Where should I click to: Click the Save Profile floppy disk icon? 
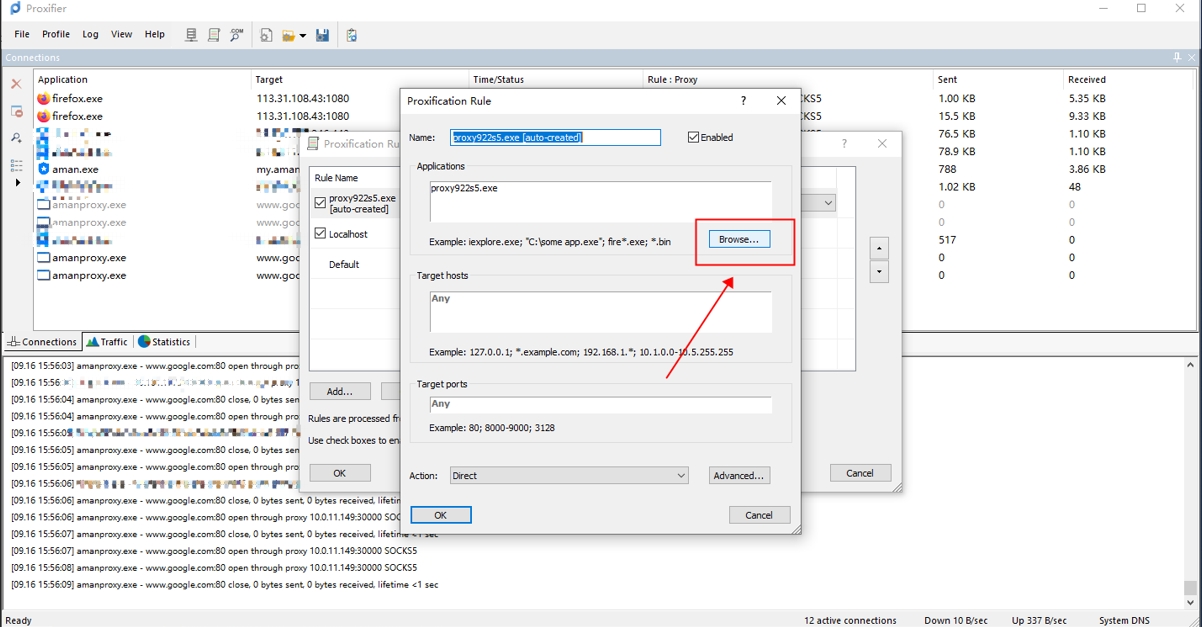322,35
